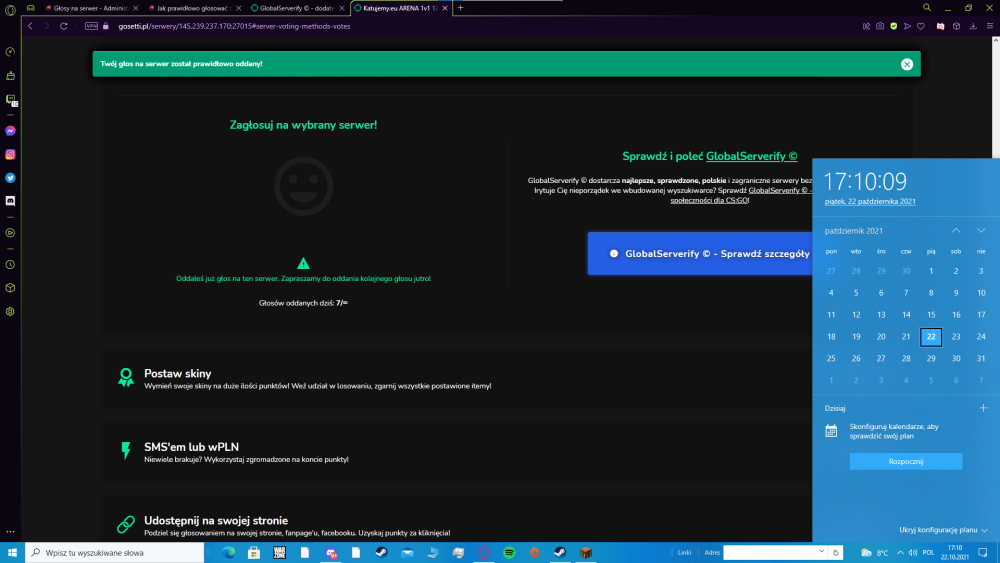The width and height of the screenshot is (1000, 563).
Task: Click the heart bookmark icon in toolbar
Action: pos(921,26)
